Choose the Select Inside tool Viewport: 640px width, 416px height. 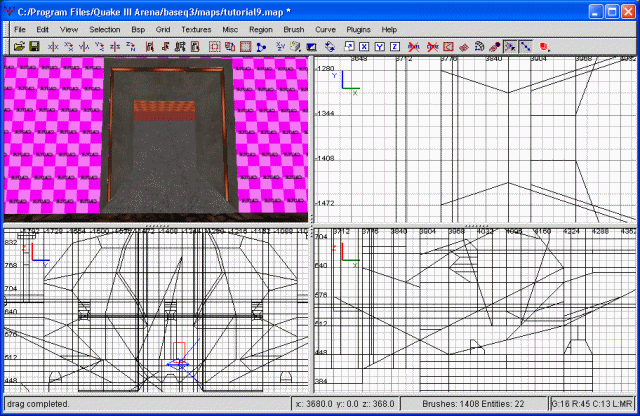pyautogui.click(x=195, y=47)
